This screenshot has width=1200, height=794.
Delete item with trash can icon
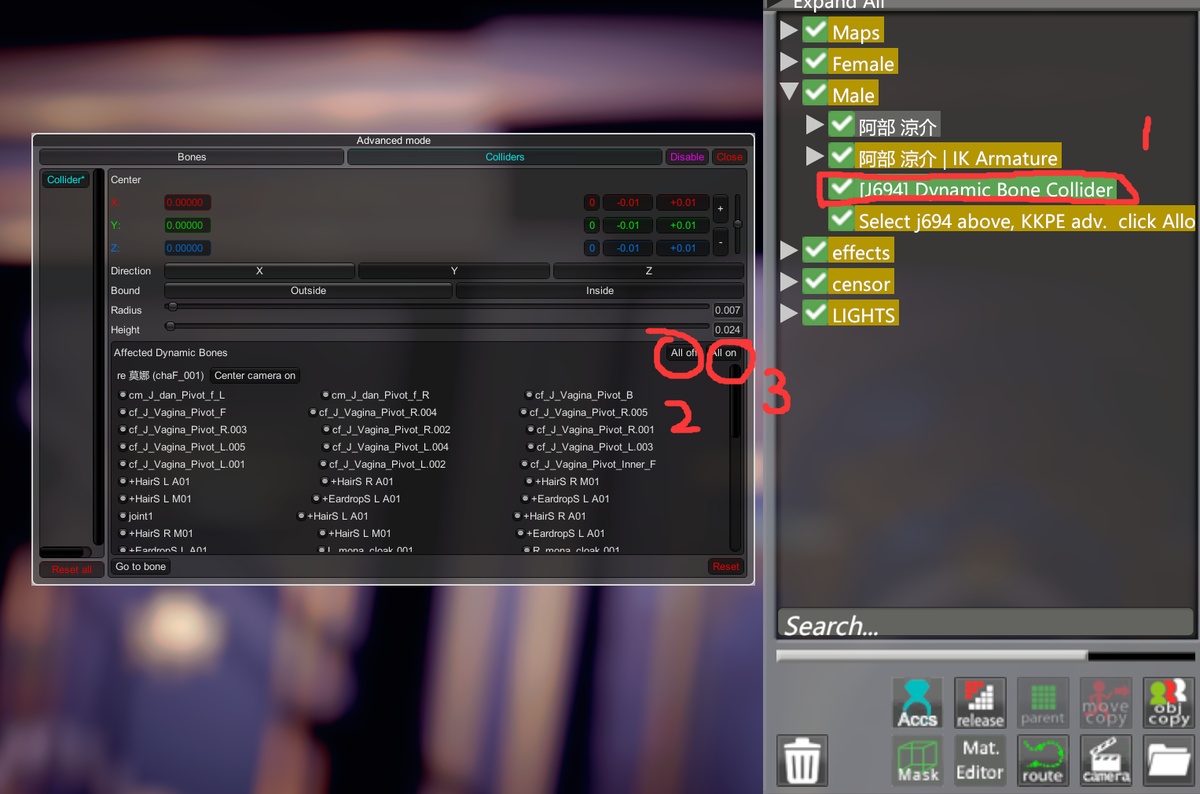(801, 762)
